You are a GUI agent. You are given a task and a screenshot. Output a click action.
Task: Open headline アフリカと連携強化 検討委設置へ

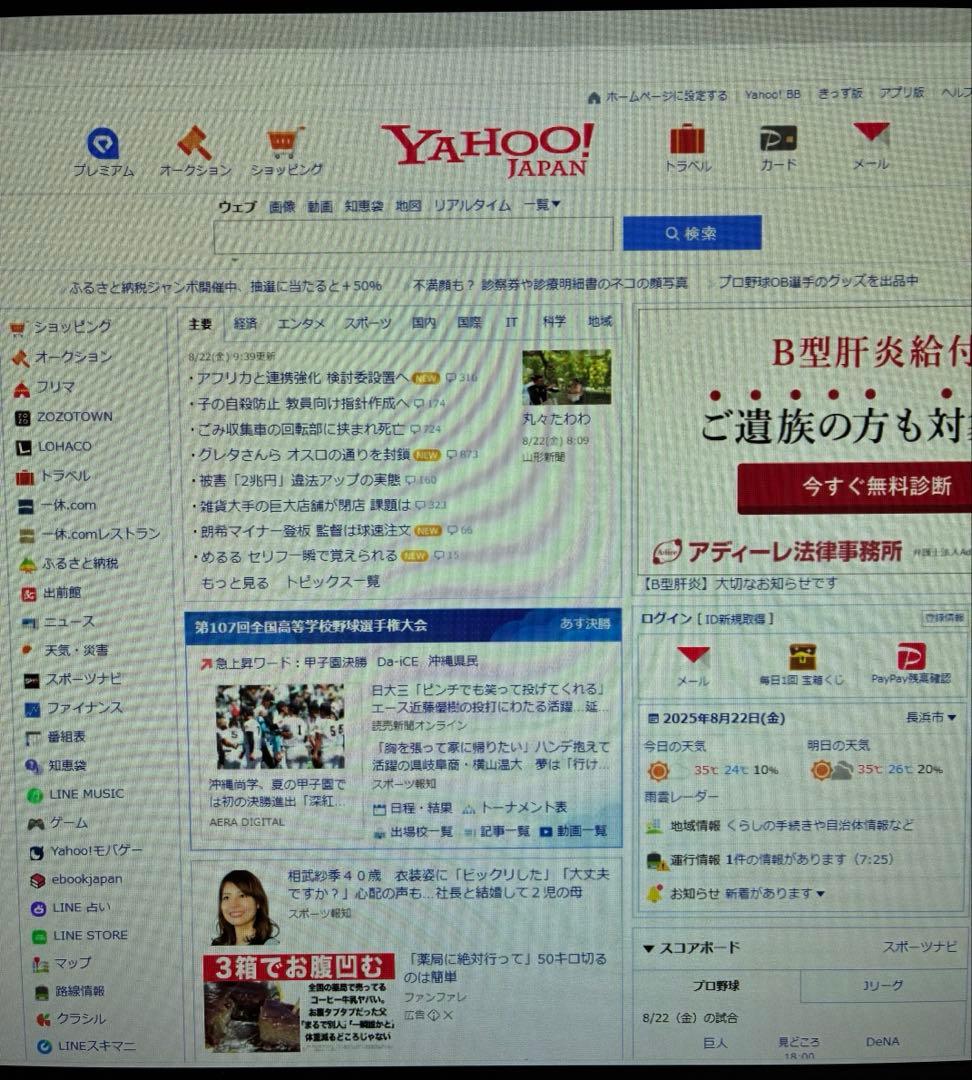(x=302, y=377)
